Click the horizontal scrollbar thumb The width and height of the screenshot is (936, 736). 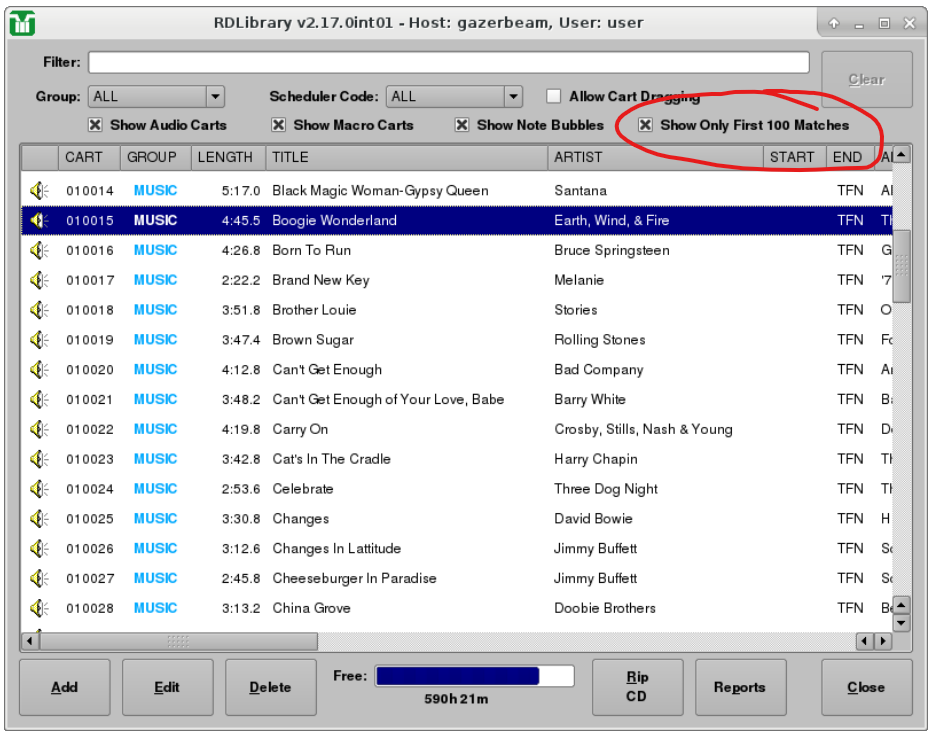(x=178, y=642)
